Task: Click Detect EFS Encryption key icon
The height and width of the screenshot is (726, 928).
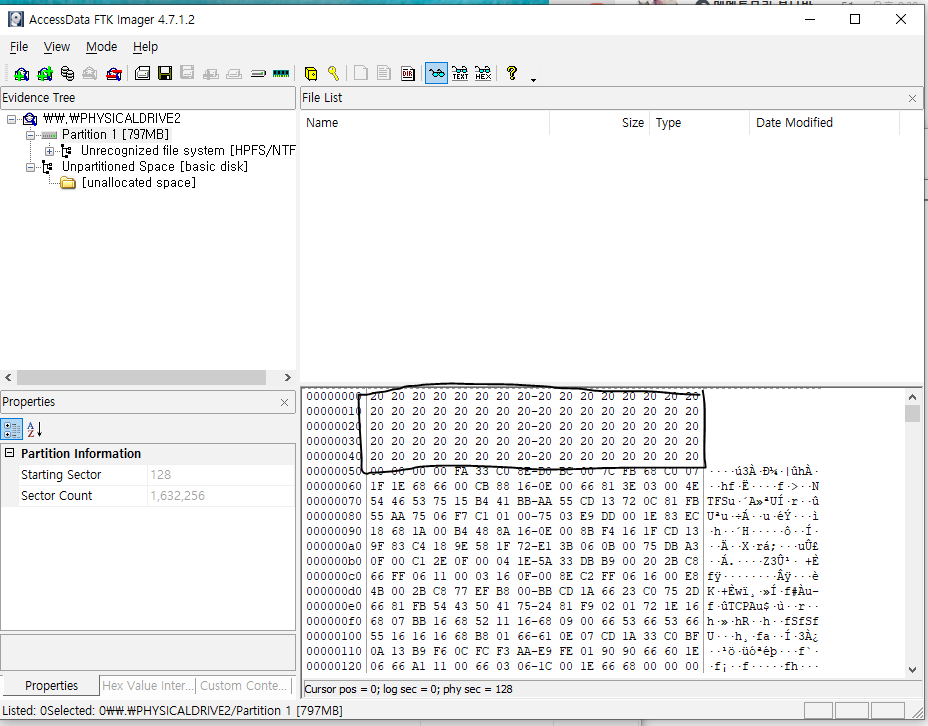Action: tap(334, 73)
